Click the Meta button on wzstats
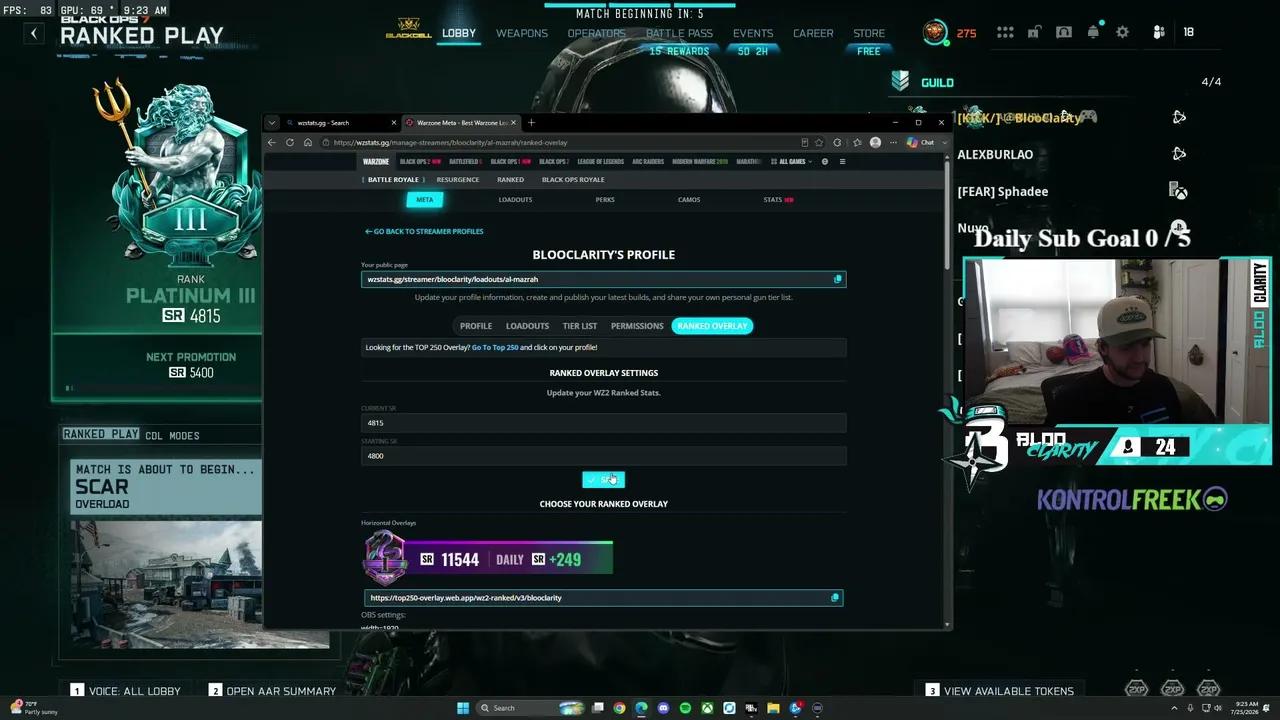1280x720 pixels. tap(425, 200)
